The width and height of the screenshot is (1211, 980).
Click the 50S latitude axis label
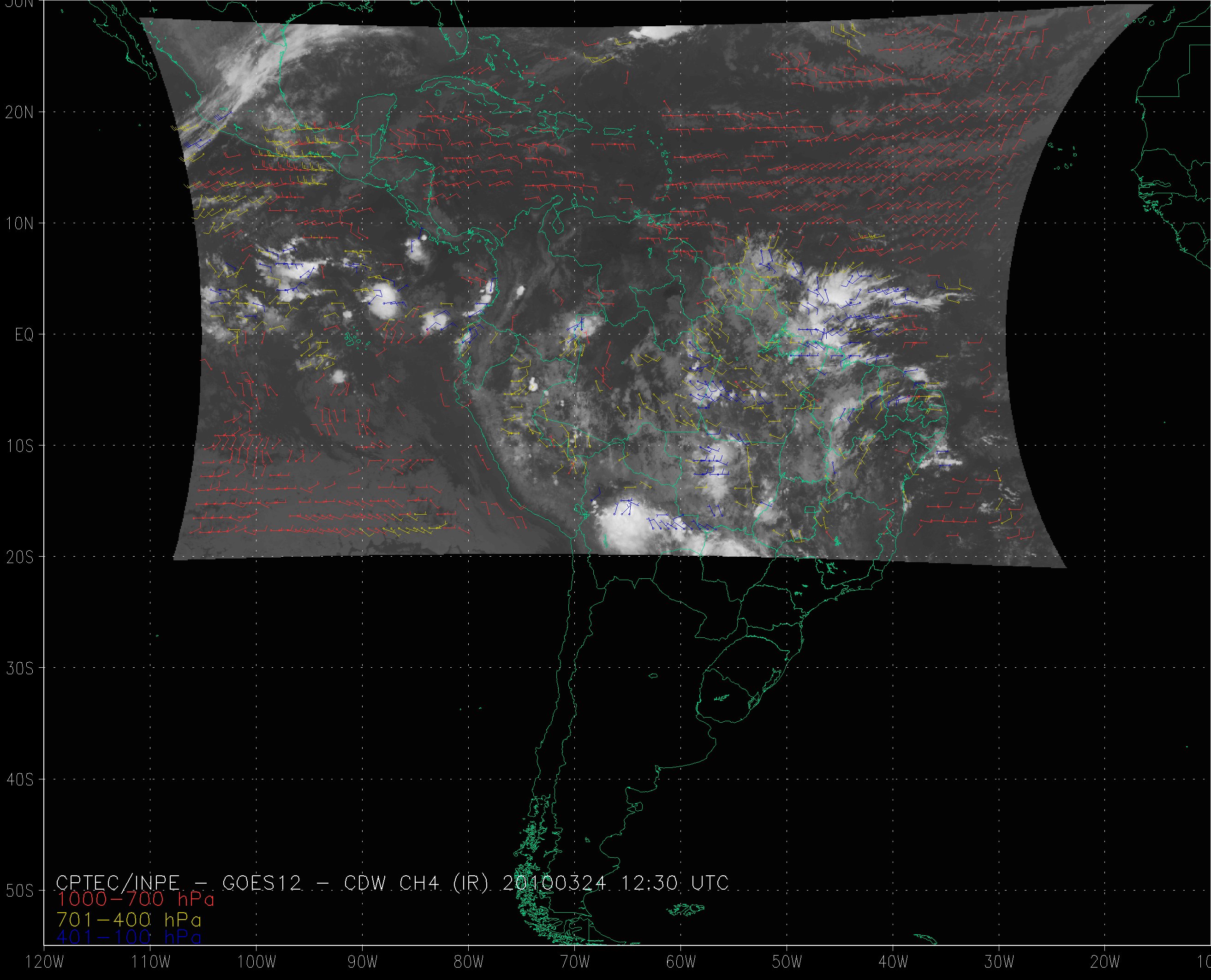pyautogui.click(x=20, y=891)
